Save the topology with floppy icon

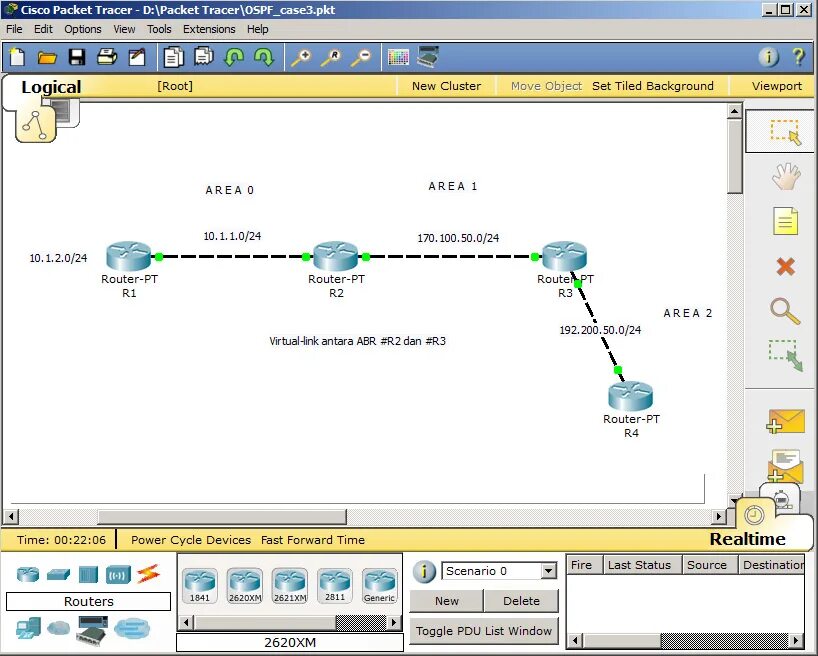[77, 57]
